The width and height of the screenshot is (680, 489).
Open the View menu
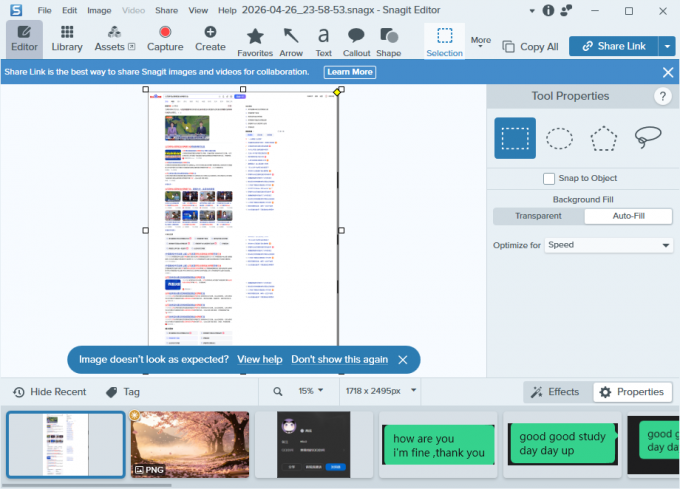198,10
